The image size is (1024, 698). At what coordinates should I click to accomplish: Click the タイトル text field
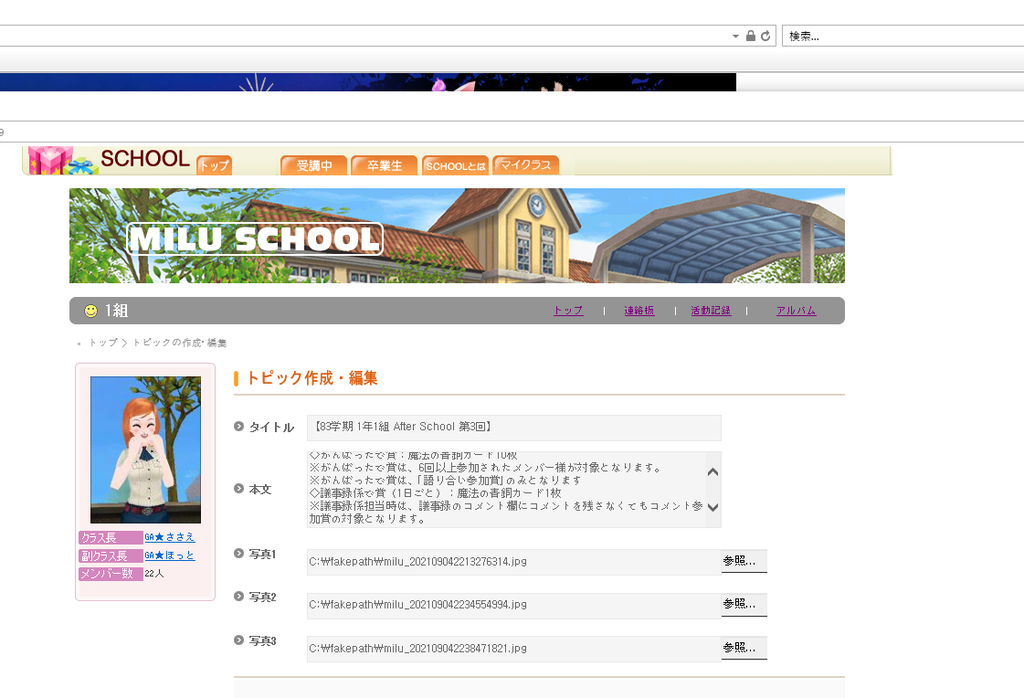514,427
